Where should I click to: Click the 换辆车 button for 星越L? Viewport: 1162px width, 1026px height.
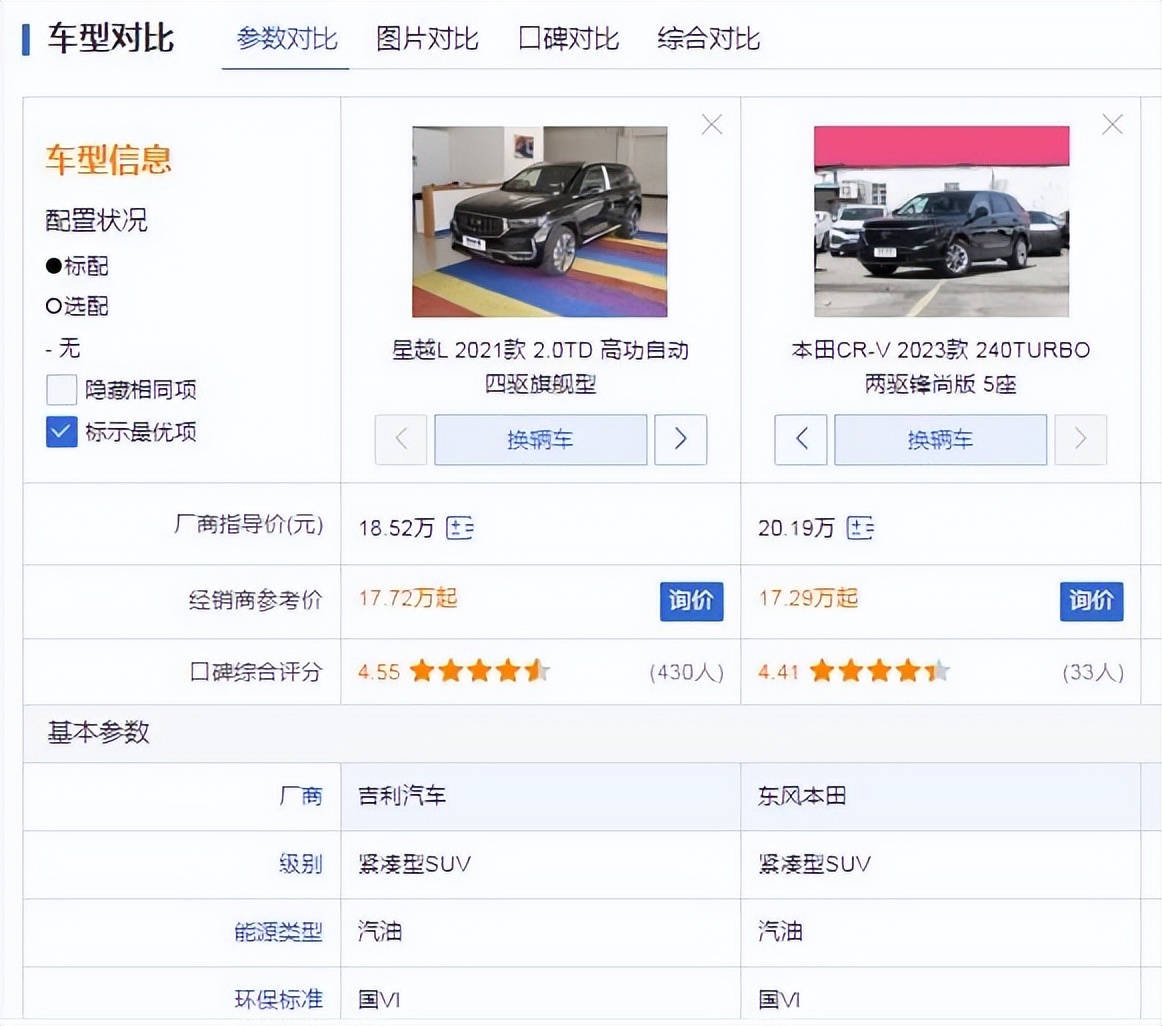[x=540, y=439]
